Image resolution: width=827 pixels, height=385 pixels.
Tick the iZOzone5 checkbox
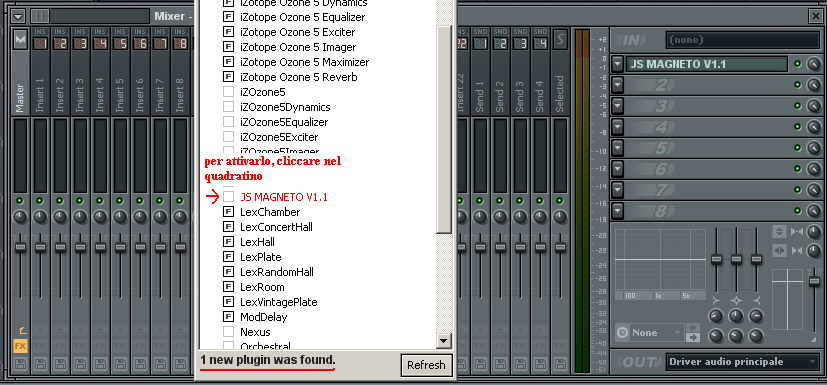click(228, 92)
